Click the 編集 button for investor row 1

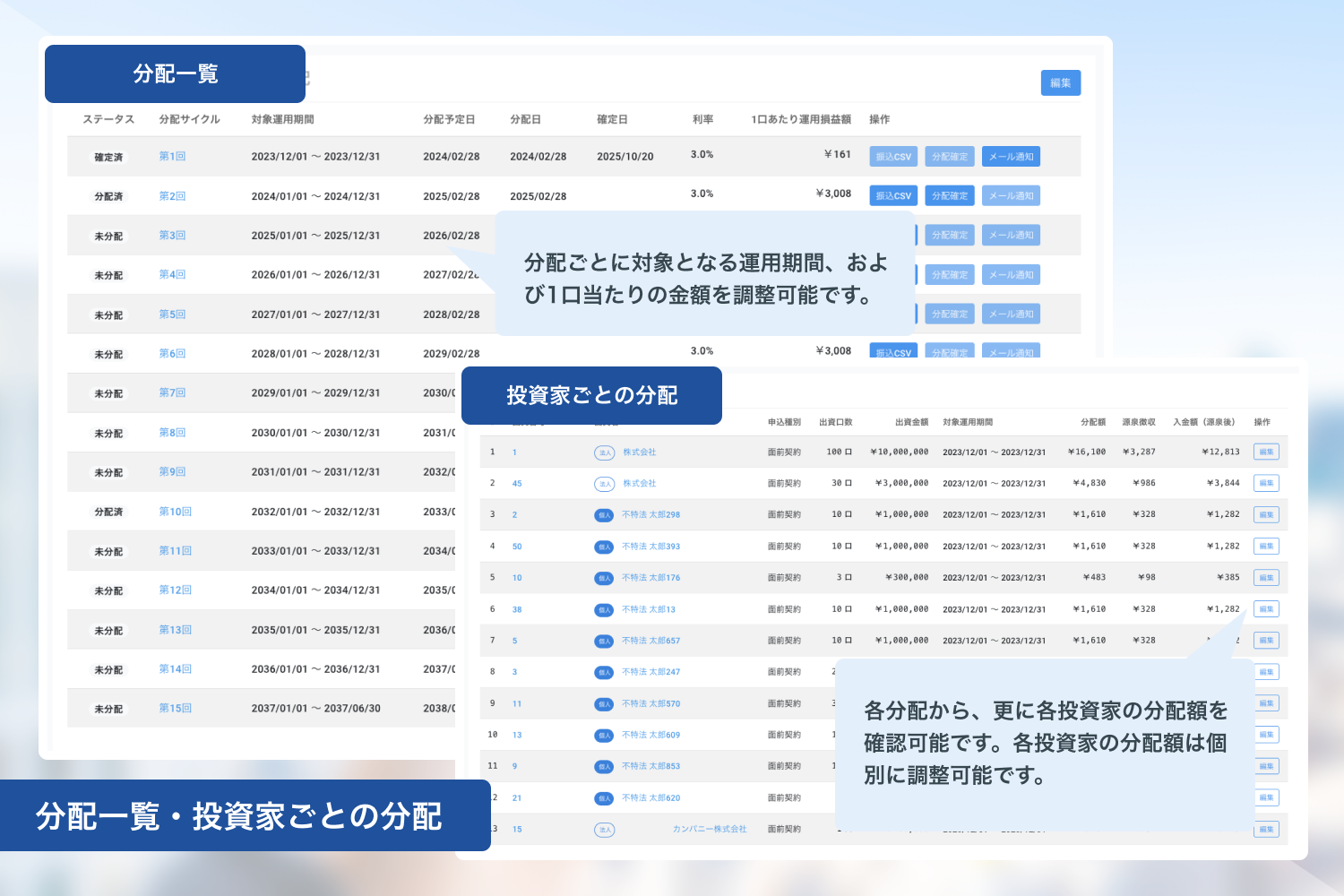pyautogui.click(x=1266, y=452)
